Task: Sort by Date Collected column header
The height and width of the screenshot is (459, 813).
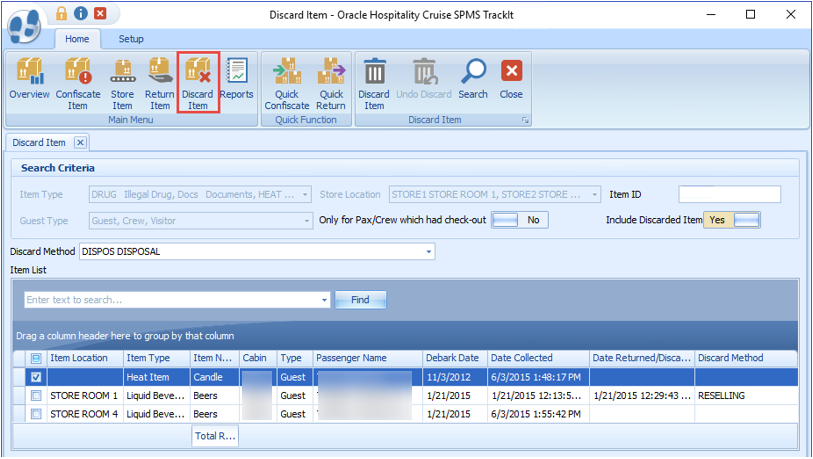Action: [538, 358]
